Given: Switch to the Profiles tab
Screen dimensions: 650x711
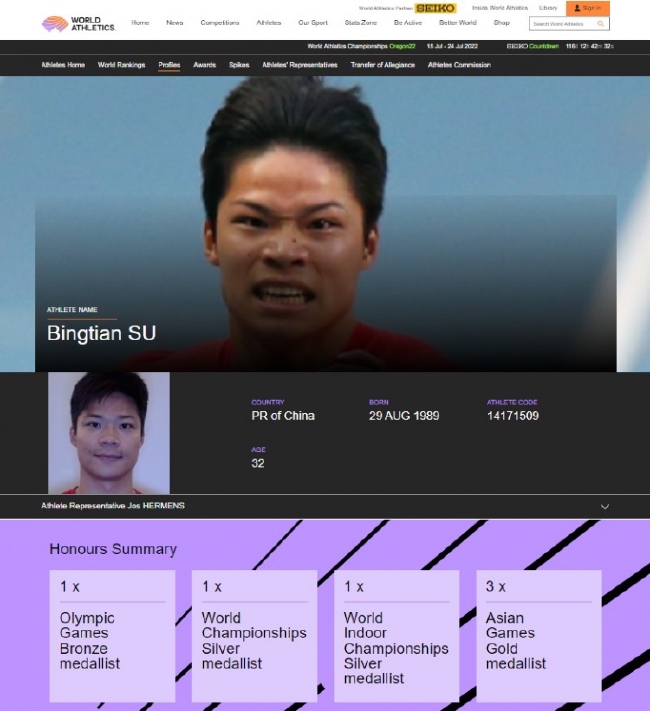Looking at the screenshot, I should (x=169, y=65).
